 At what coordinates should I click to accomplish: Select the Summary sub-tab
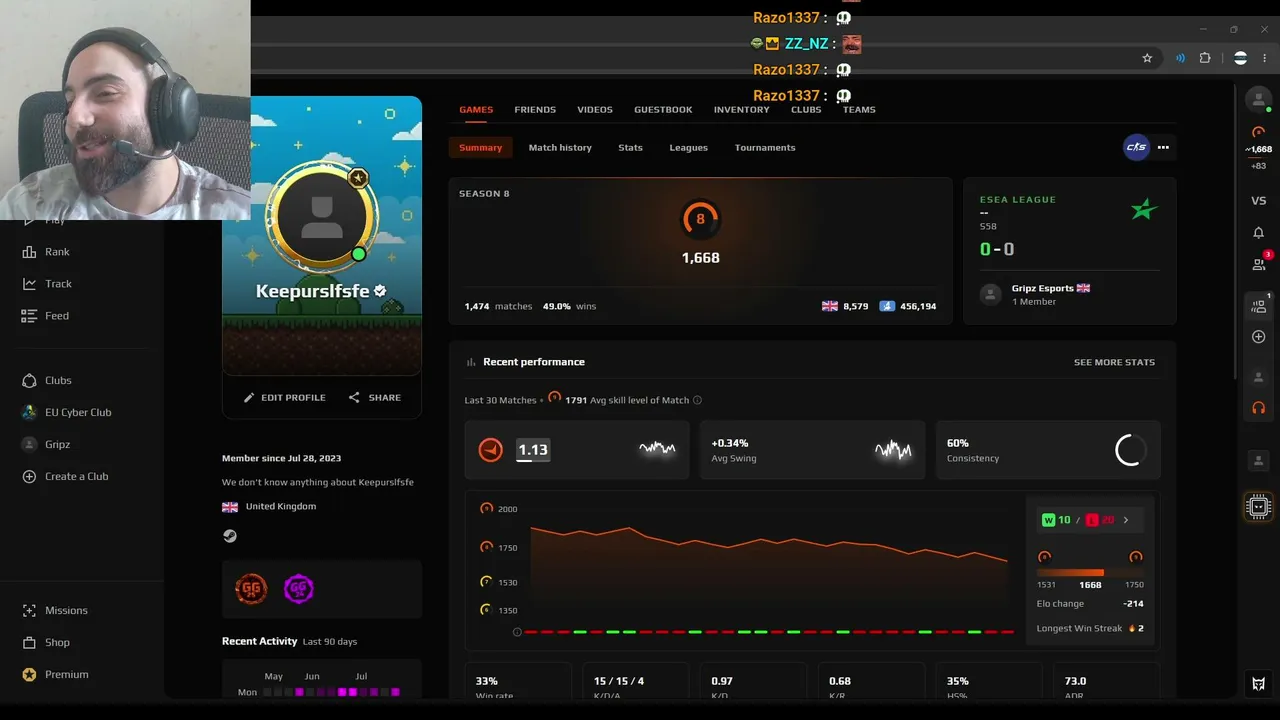coord(481,148)
